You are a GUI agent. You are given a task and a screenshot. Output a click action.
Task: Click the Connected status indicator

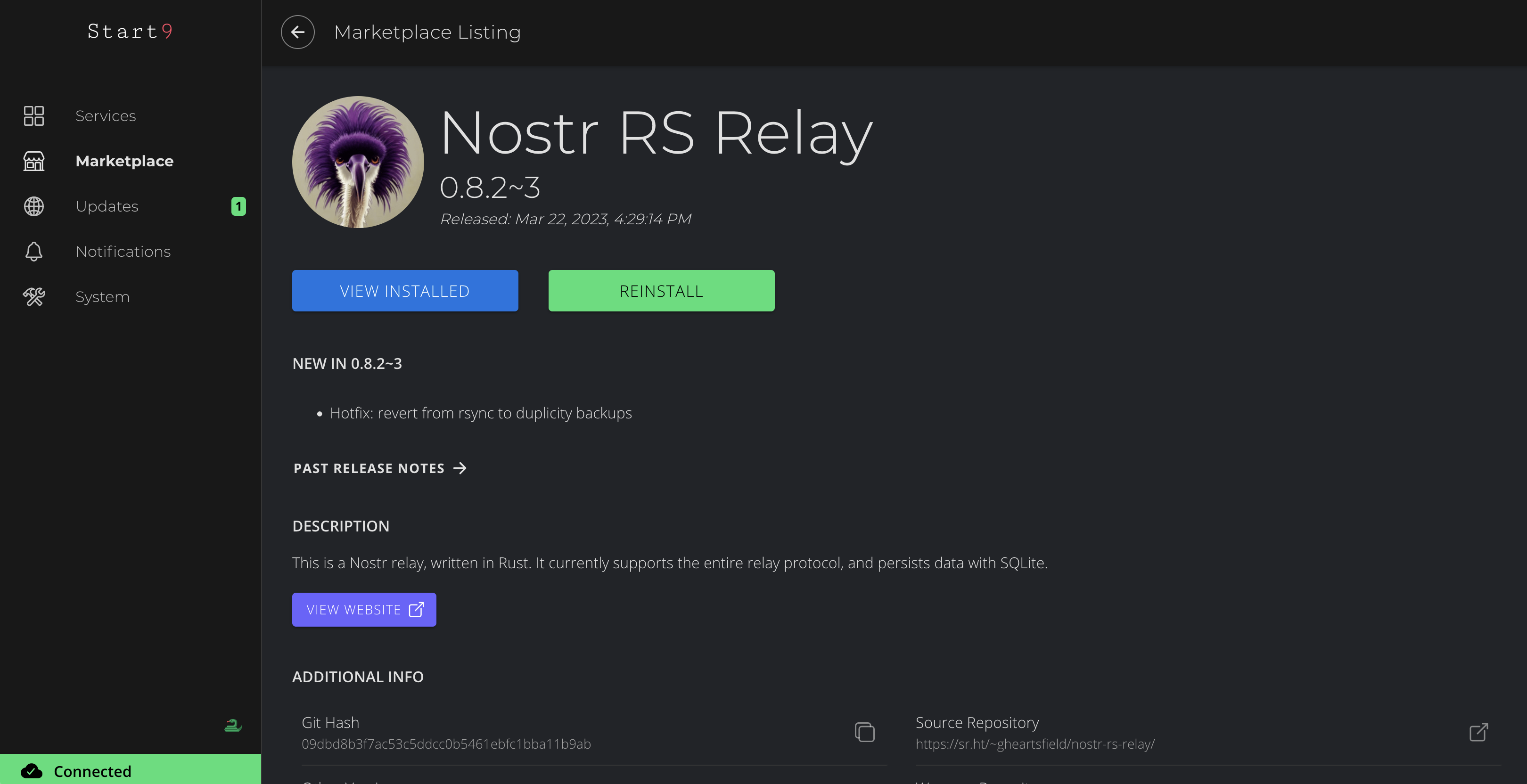(x=92, y=771)
